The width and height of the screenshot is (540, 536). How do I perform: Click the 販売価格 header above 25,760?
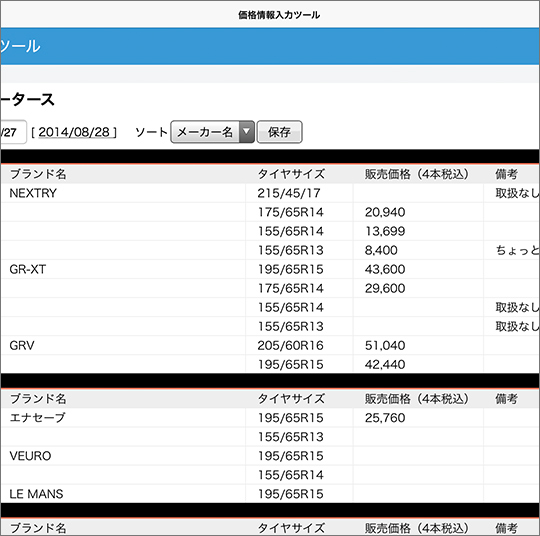416,399
